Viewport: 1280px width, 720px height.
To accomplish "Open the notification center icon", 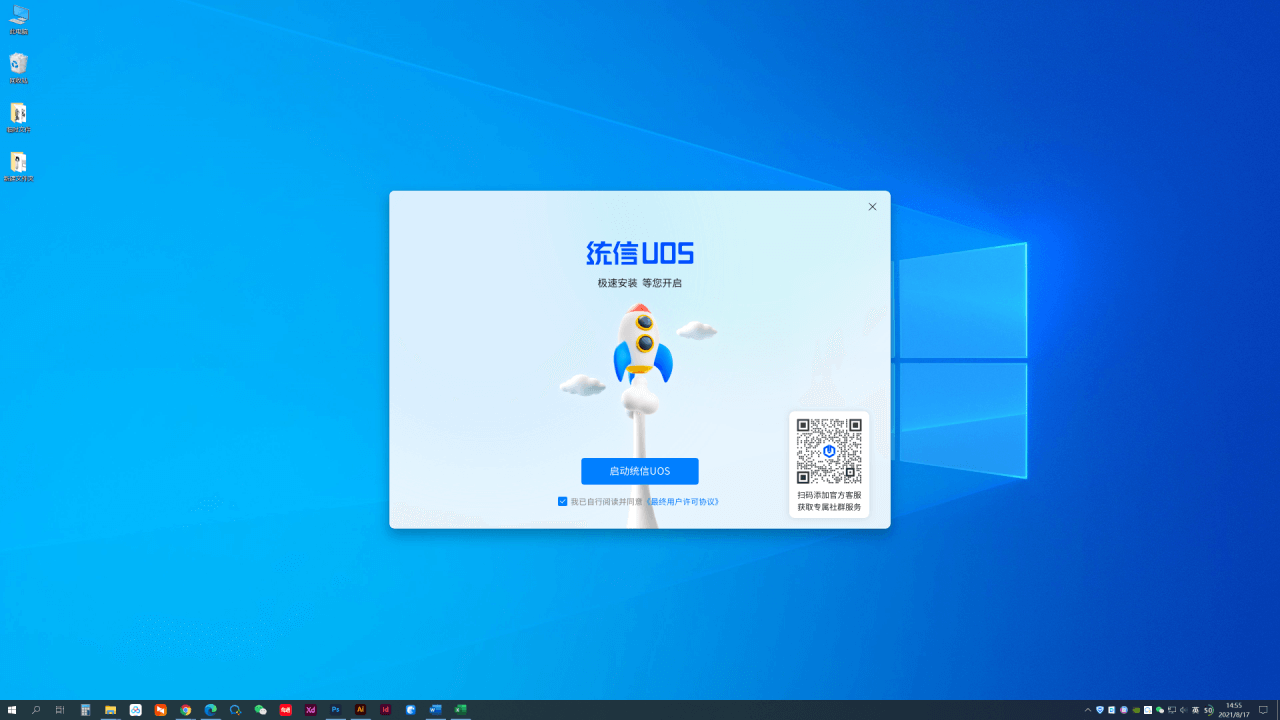I will [x=1263, y=710].
